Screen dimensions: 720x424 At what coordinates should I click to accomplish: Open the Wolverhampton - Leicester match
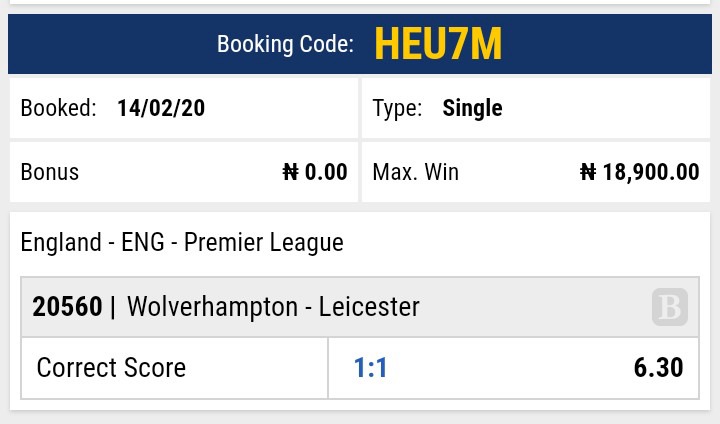click(273, 307)
